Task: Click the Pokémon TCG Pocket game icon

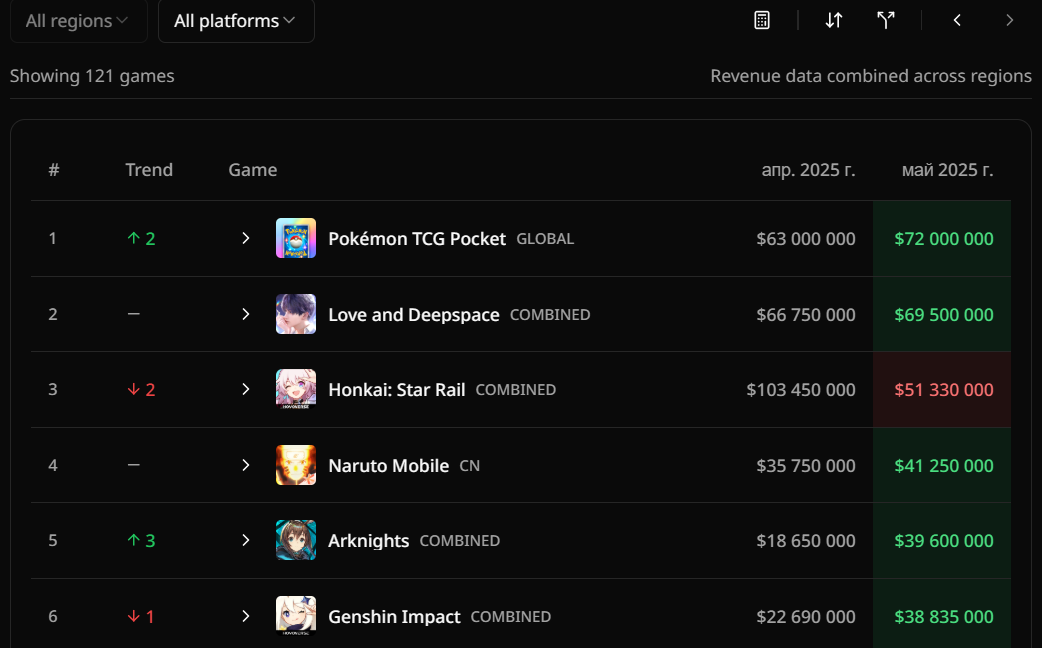Action: coord(296,238)
